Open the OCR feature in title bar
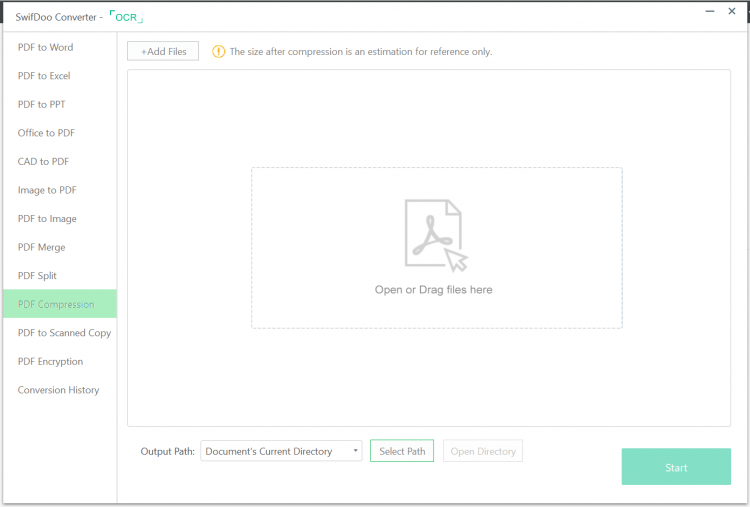The image size is (750, 507). (x=126, y=17)
